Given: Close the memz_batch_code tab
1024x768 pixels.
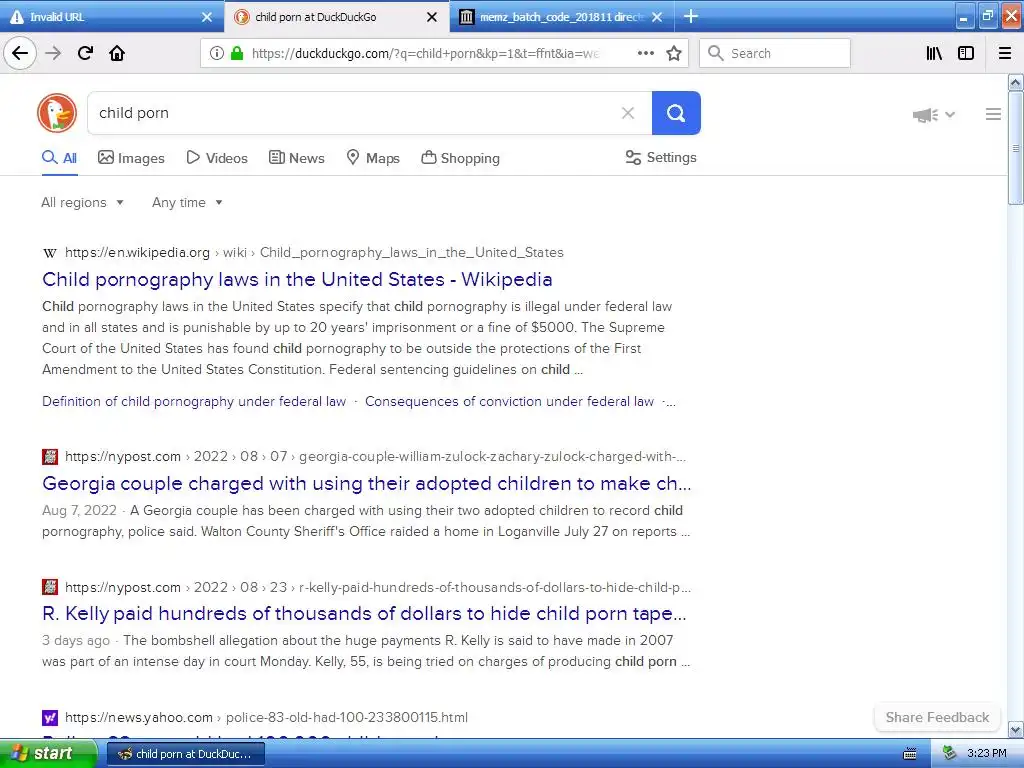Looking at the screenshot, I should click(657, 17).
